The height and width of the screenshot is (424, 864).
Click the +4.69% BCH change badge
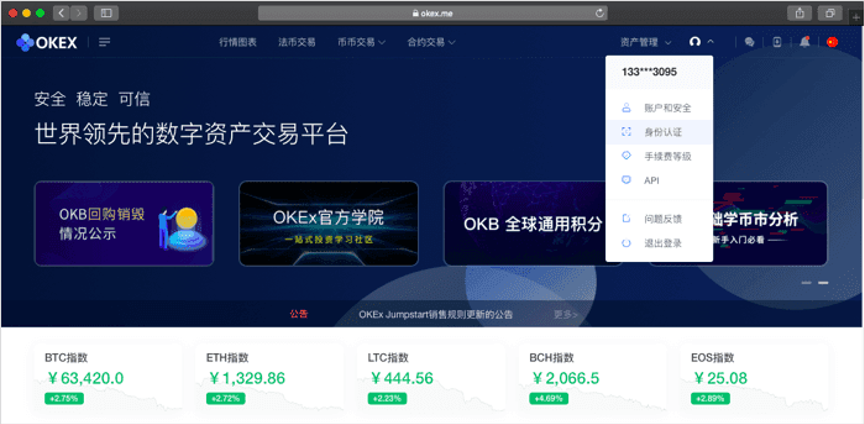coord(549,398)
